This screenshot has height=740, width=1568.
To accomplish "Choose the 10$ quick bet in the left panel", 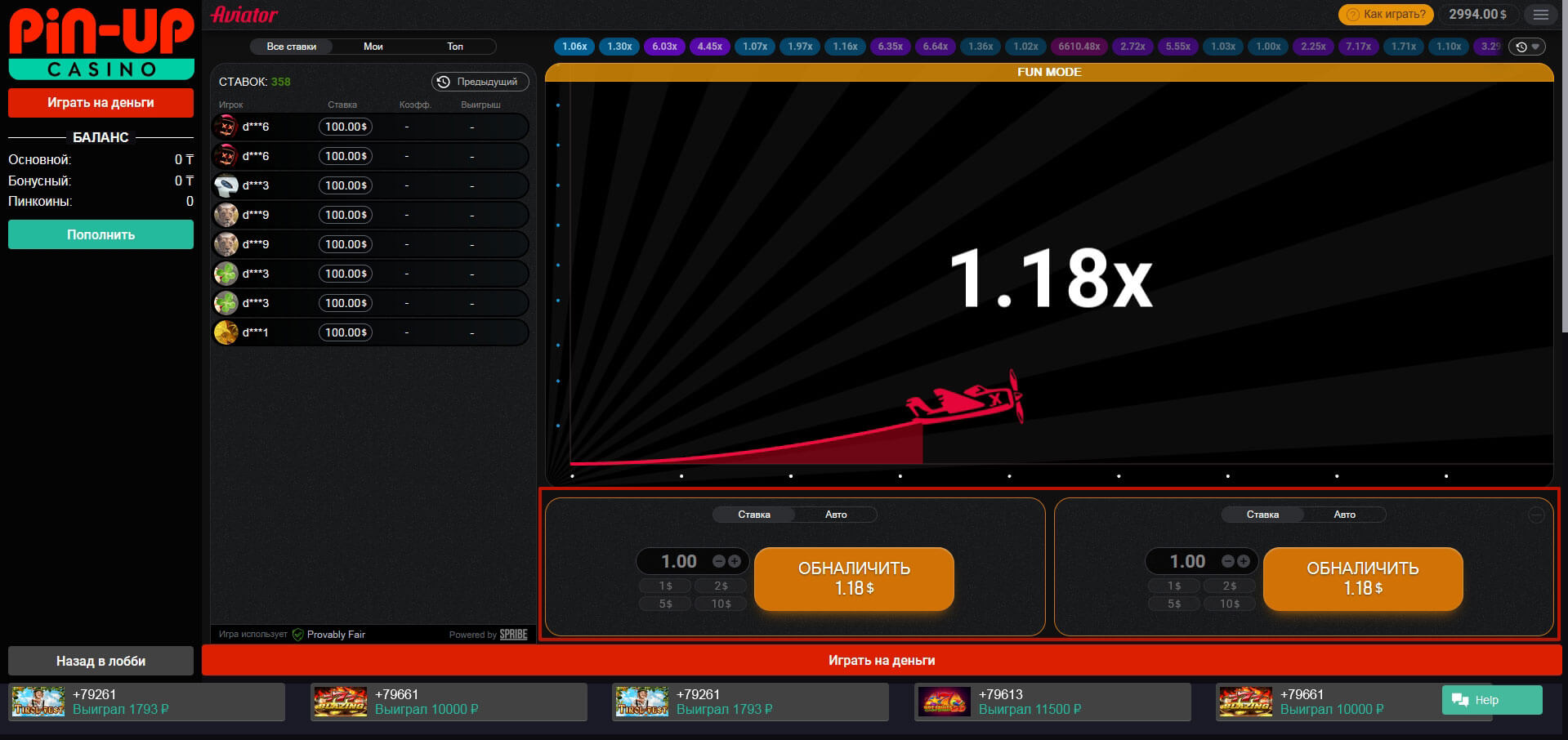I will [x=721, y=604].
